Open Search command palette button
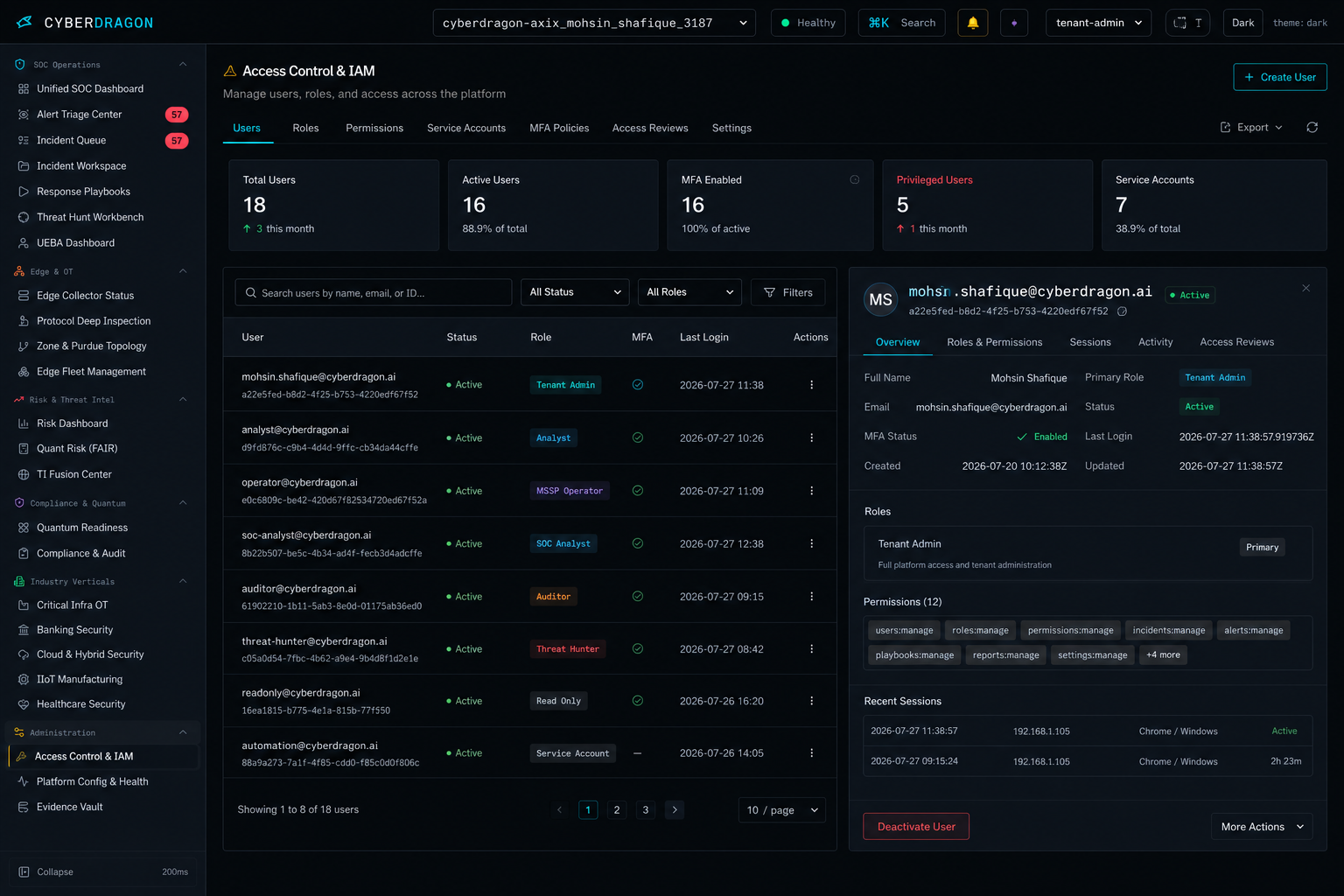1344x896 pixels. (x=902, y=23)
